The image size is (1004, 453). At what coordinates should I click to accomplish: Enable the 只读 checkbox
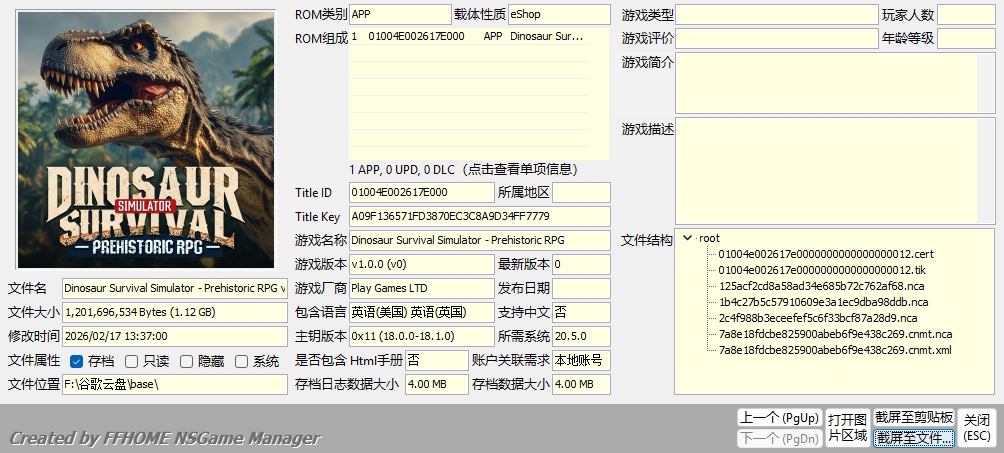(131, 361)
